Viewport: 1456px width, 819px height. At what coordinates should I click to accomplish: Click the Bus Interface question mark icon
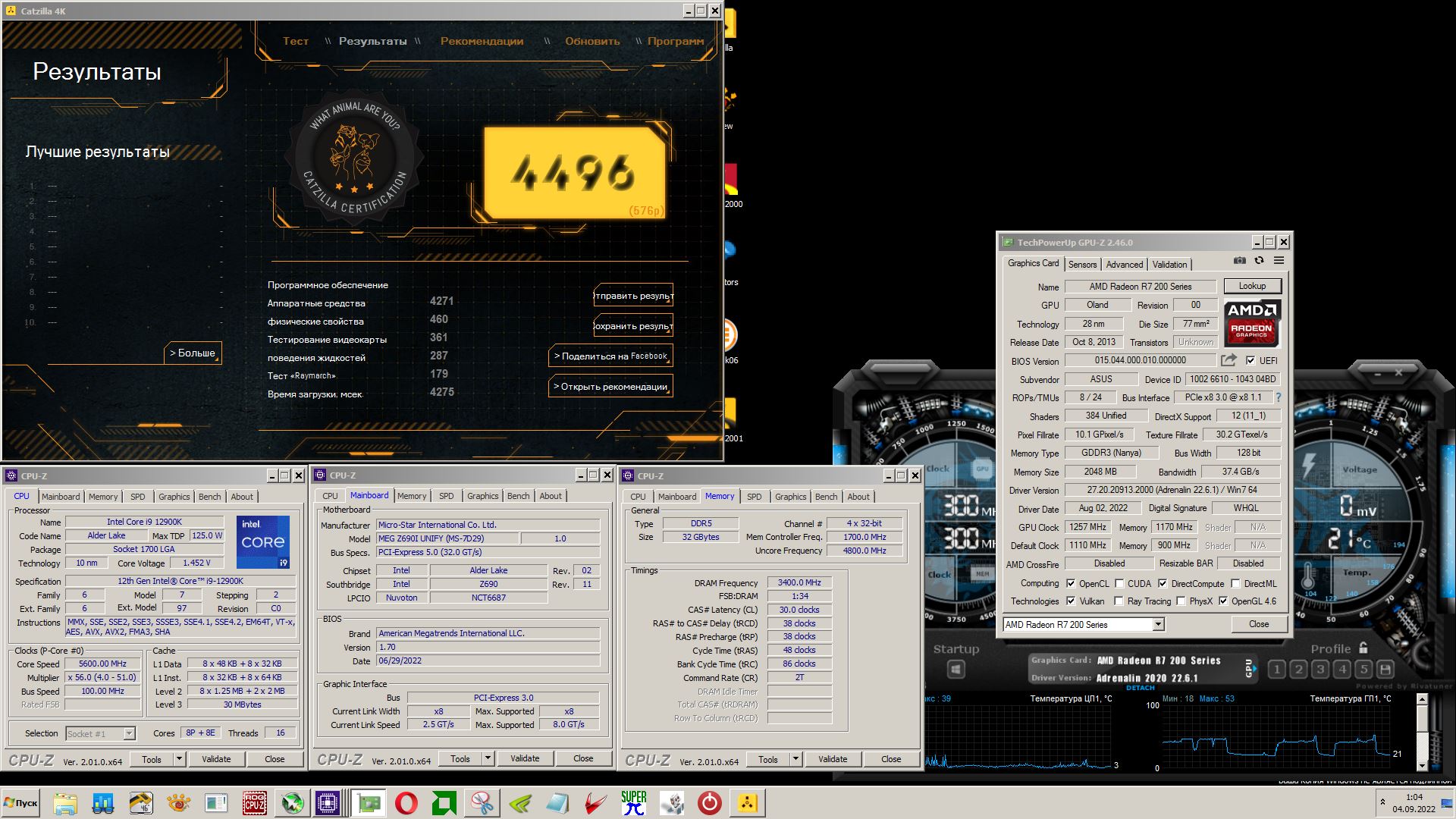click(x=1278, y=397)
